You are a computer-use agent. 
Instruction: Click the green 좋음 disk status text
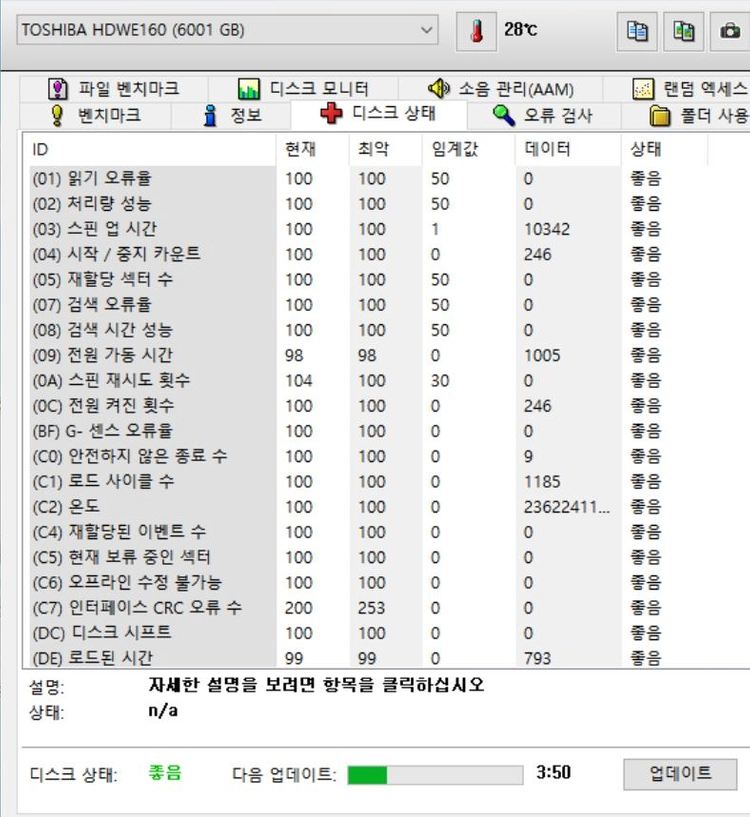pyautogui.click(x=165, y=773)
